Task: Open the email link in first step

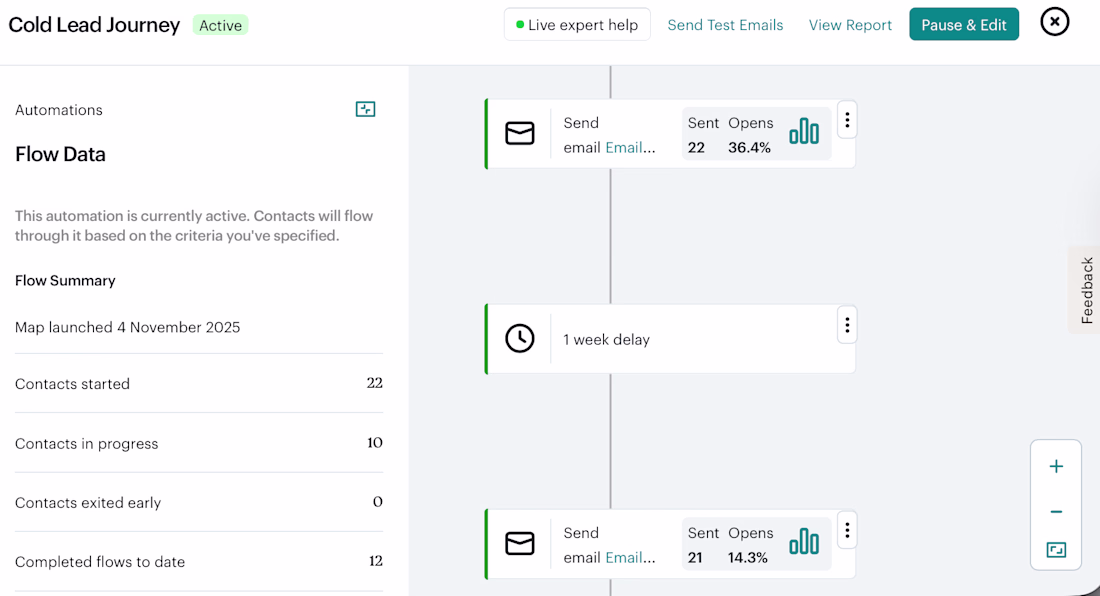Action: tap(631, 147)
